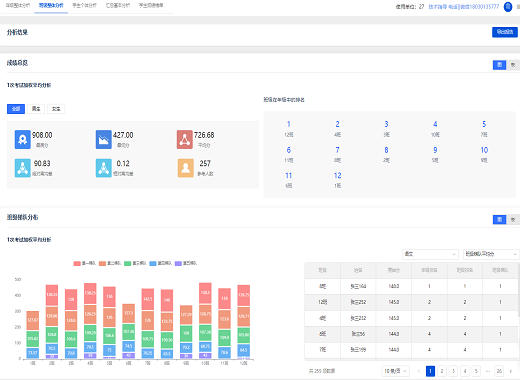Click the blue medal icon beside 908.00
The height and width of the screenshot is (380, 520).
click(x=22, y=139)
